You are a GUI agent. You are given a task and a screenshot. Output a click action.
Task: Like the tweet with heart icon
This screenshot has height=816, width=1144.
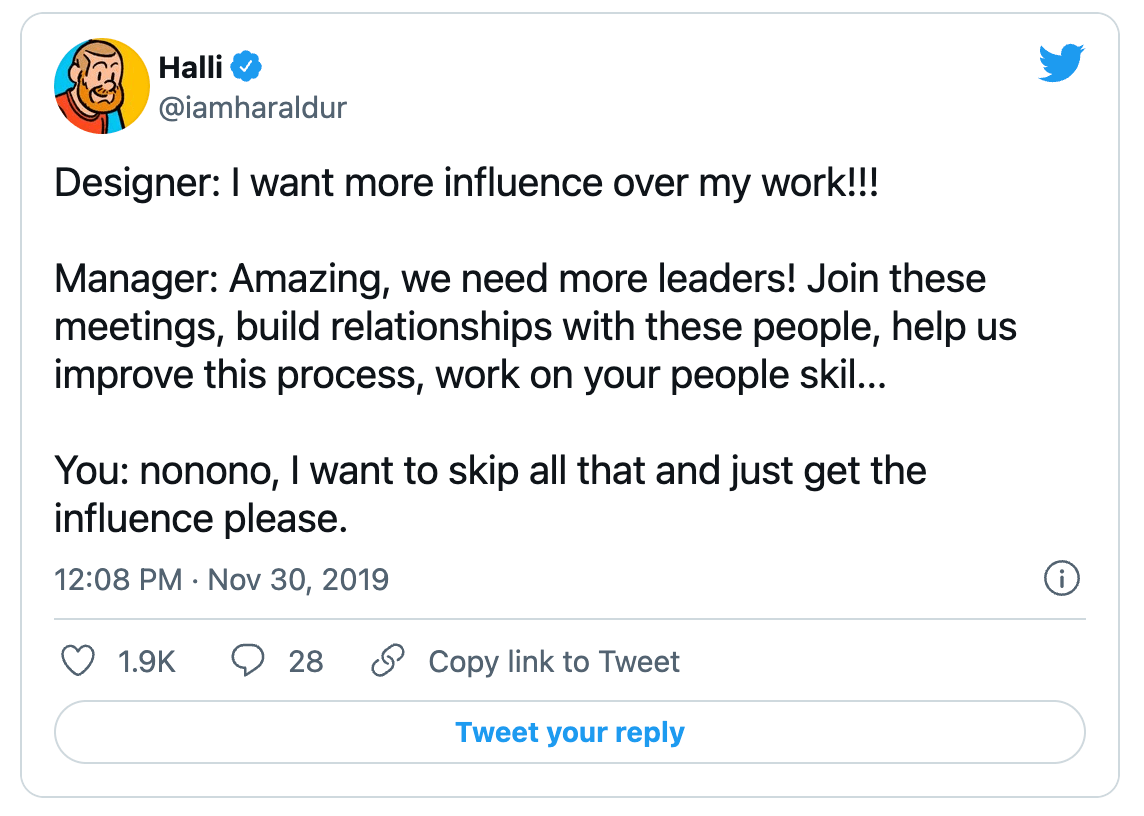click(77, 661)
